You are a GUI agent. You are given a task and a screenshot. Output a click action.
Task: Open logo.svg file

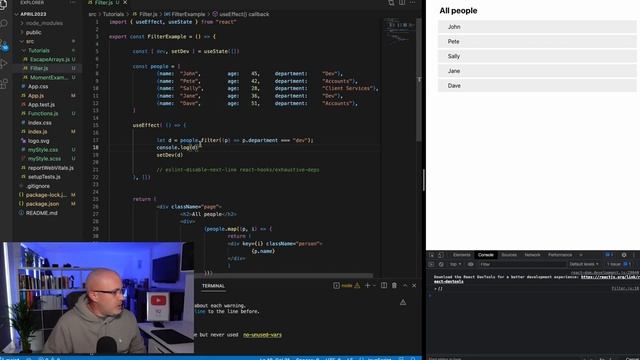[x=38, y=141]
